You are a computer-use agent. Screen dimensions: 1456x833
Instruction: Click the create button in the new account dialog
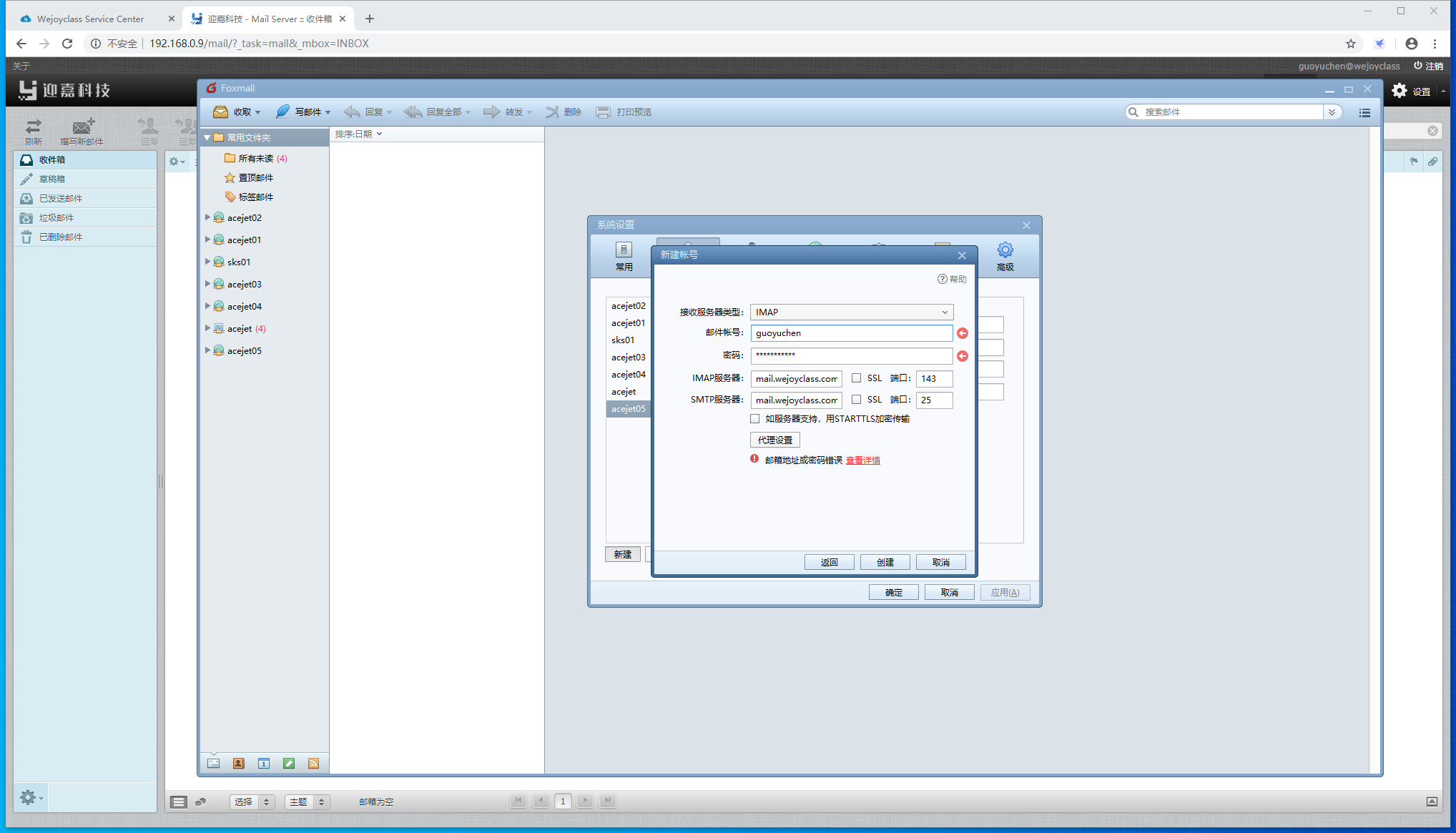[x=885, y=562]
